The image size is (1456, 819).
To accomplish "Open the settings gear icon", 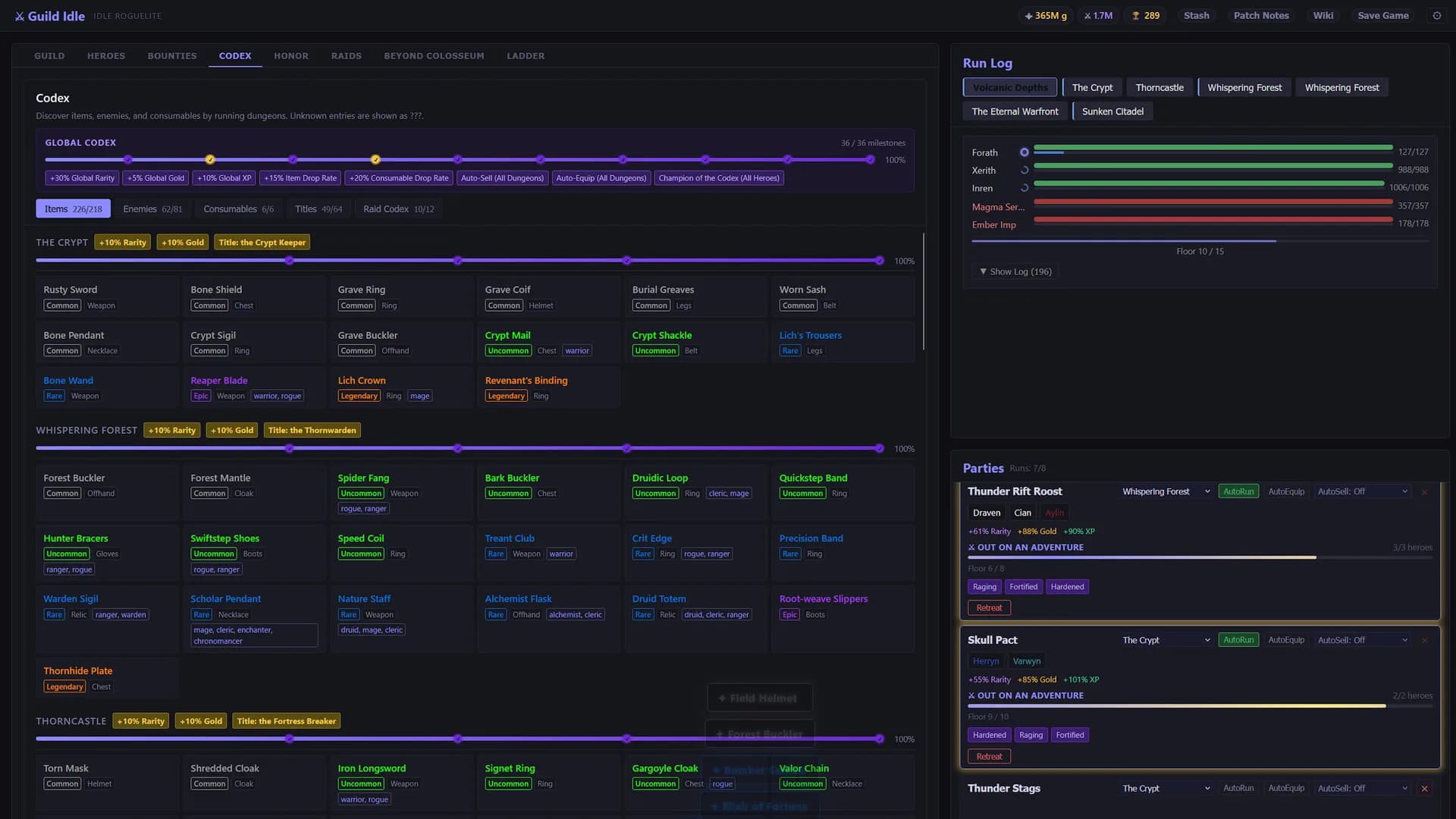I will 1436,15.
